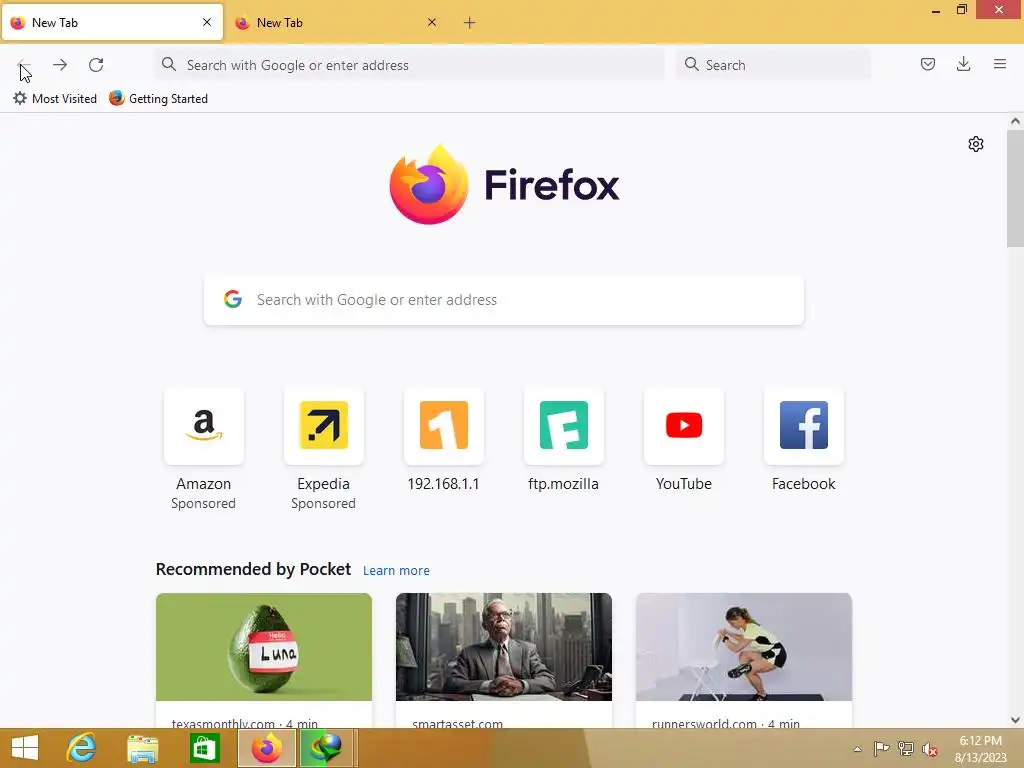Open network status tray icon
The height and width of the screenshot is (768, 1024).
click(906, 748)
